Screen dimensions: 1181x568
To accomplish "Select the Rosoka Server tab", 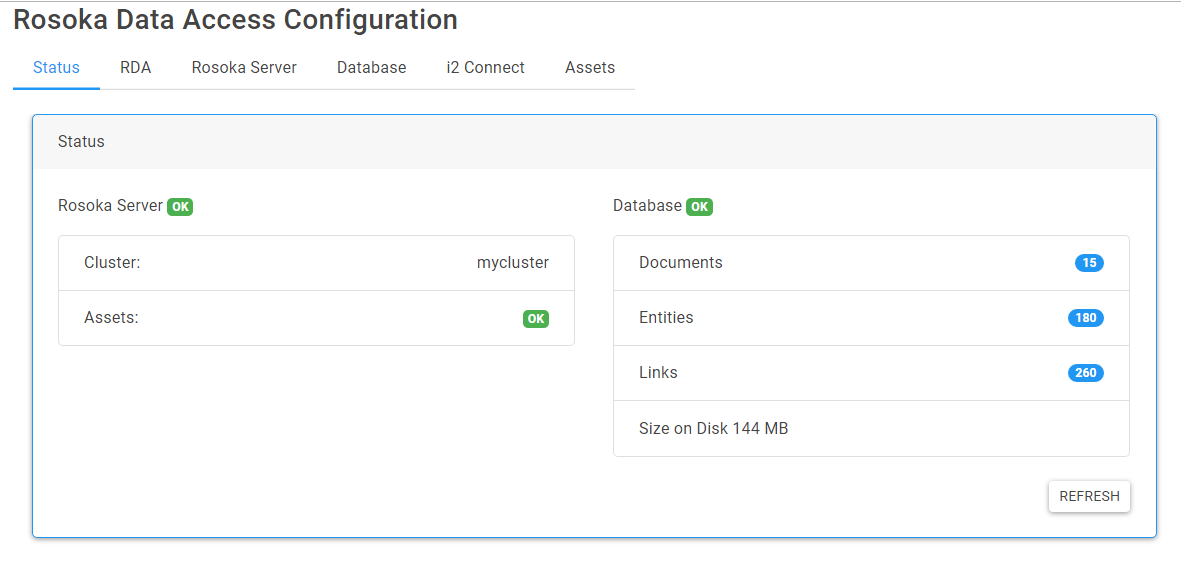I will [244, 68].
